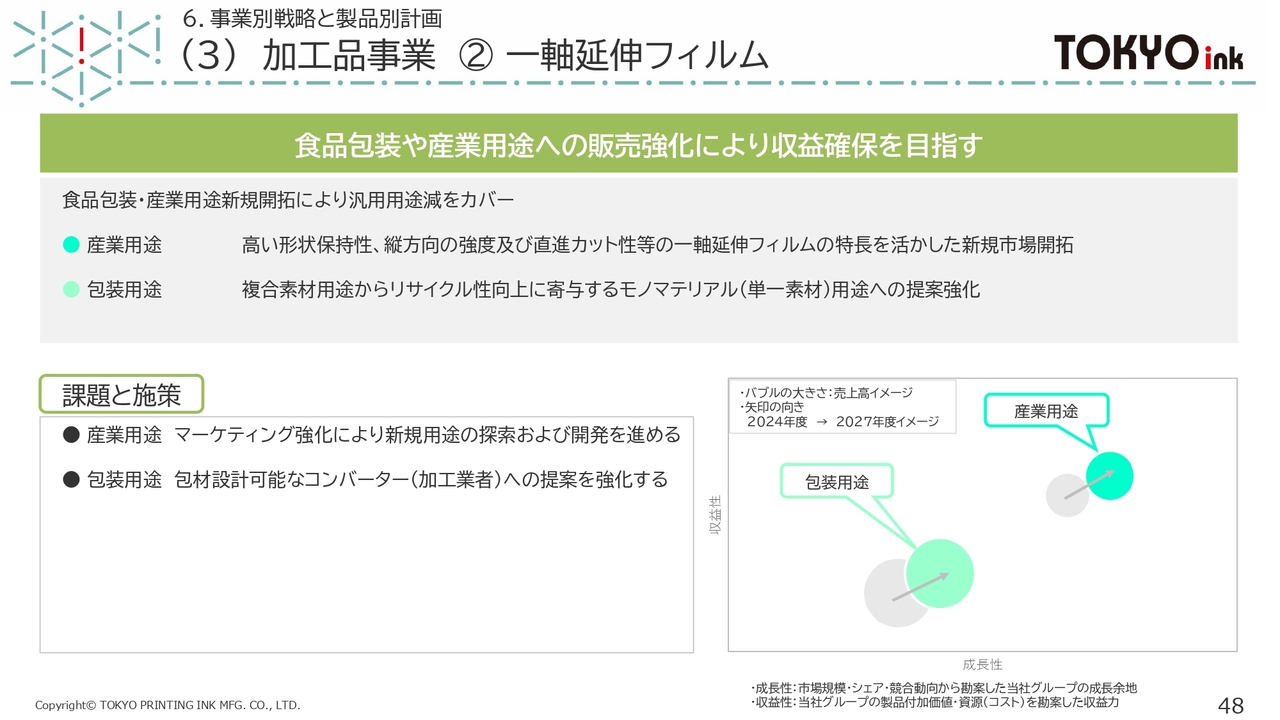Click the green banner '食品包装や産業用途への販売強化により収益確保を目指す'

(x=638, y=144)
